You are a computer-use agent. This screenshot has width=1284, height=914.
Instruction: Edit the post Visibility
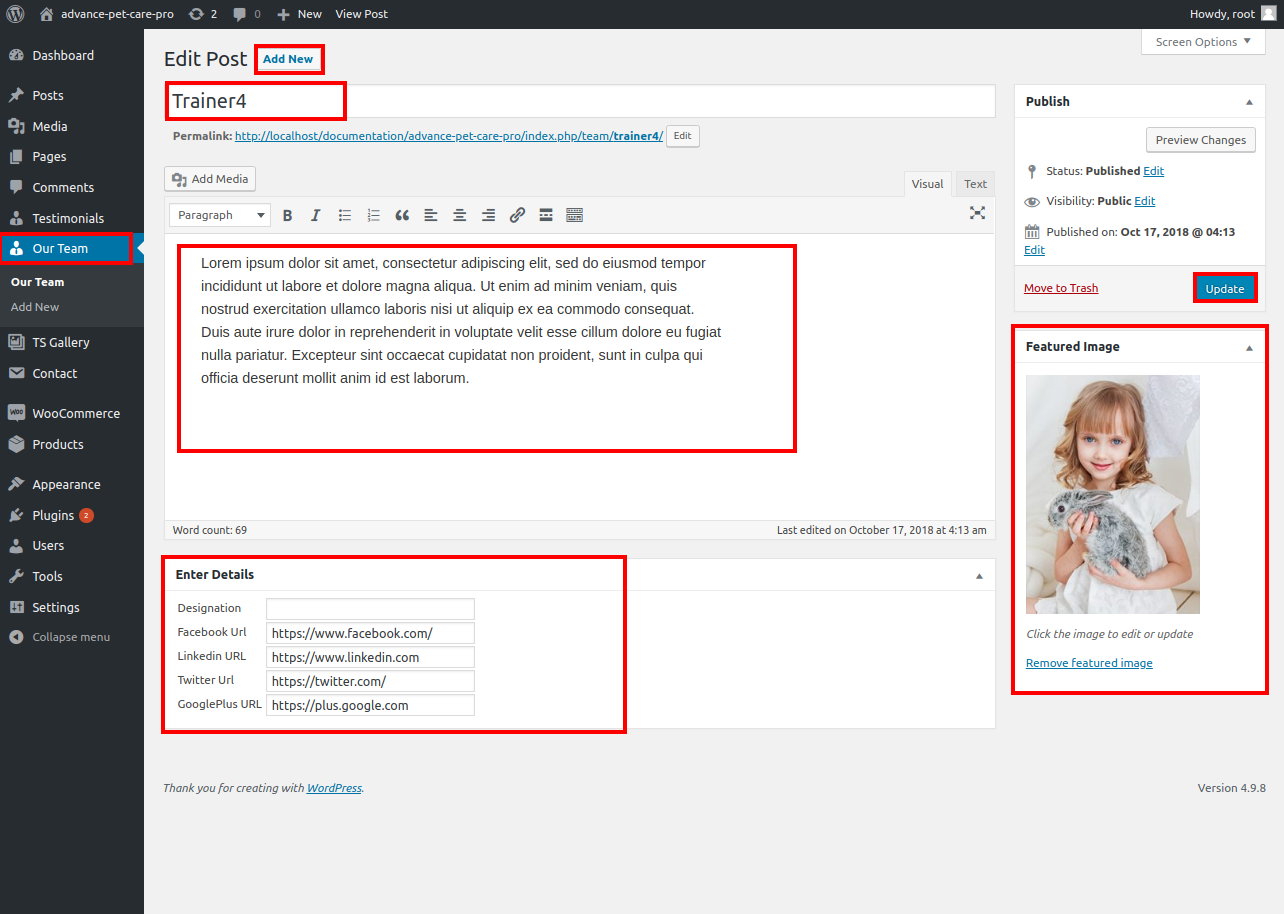(1144, 201)
